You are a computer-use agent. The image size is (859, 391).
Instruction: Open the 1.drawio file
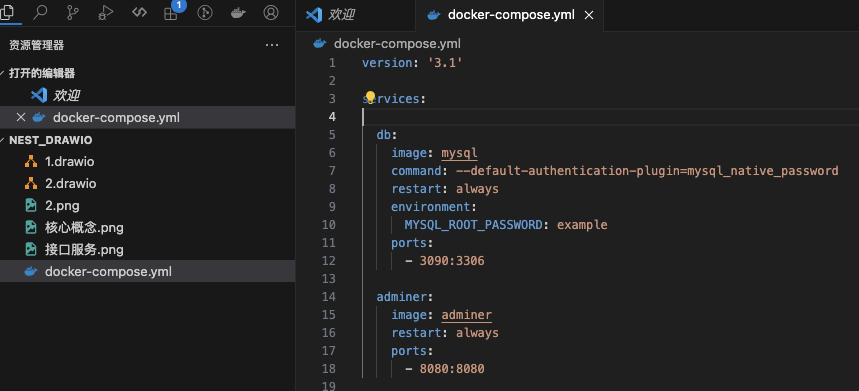click(147, 162)
